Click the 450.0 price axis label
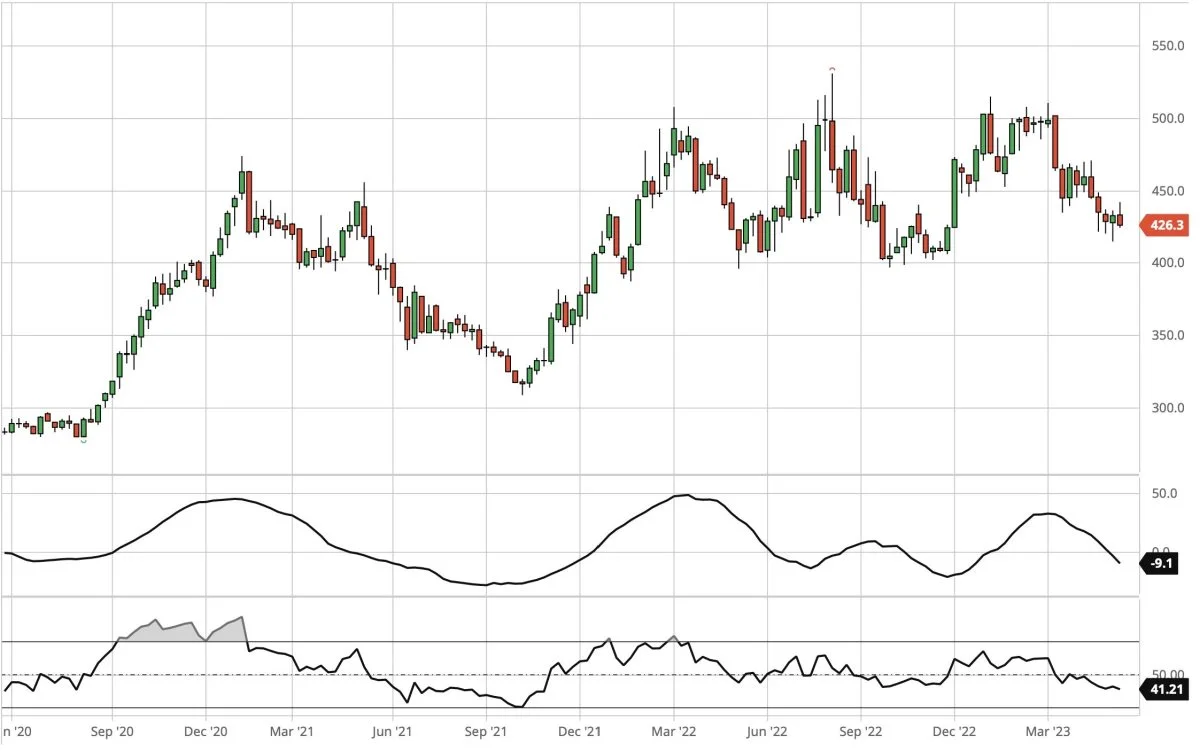Image resolution: width=1200 pixels, height=751 pixels. pyautogui.click(x=1166, y=191)
